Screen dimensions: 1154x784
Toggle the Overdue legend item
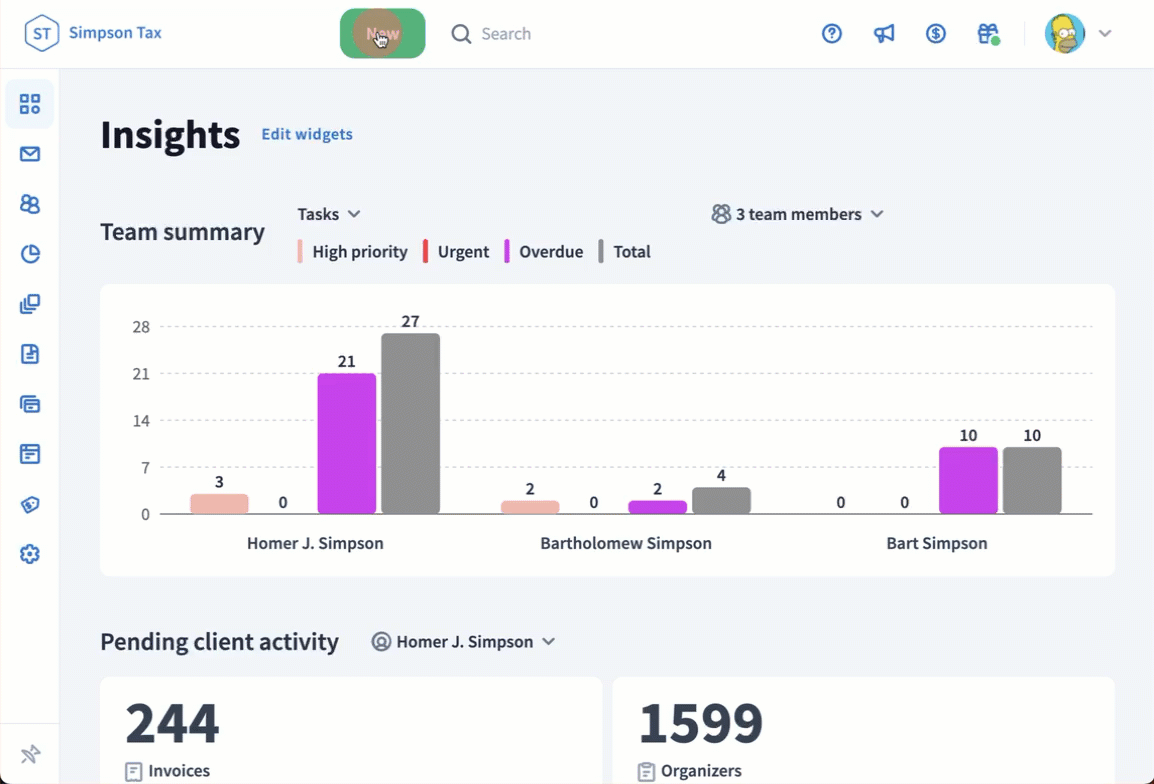pyautogui.click(x=544, y=252)
